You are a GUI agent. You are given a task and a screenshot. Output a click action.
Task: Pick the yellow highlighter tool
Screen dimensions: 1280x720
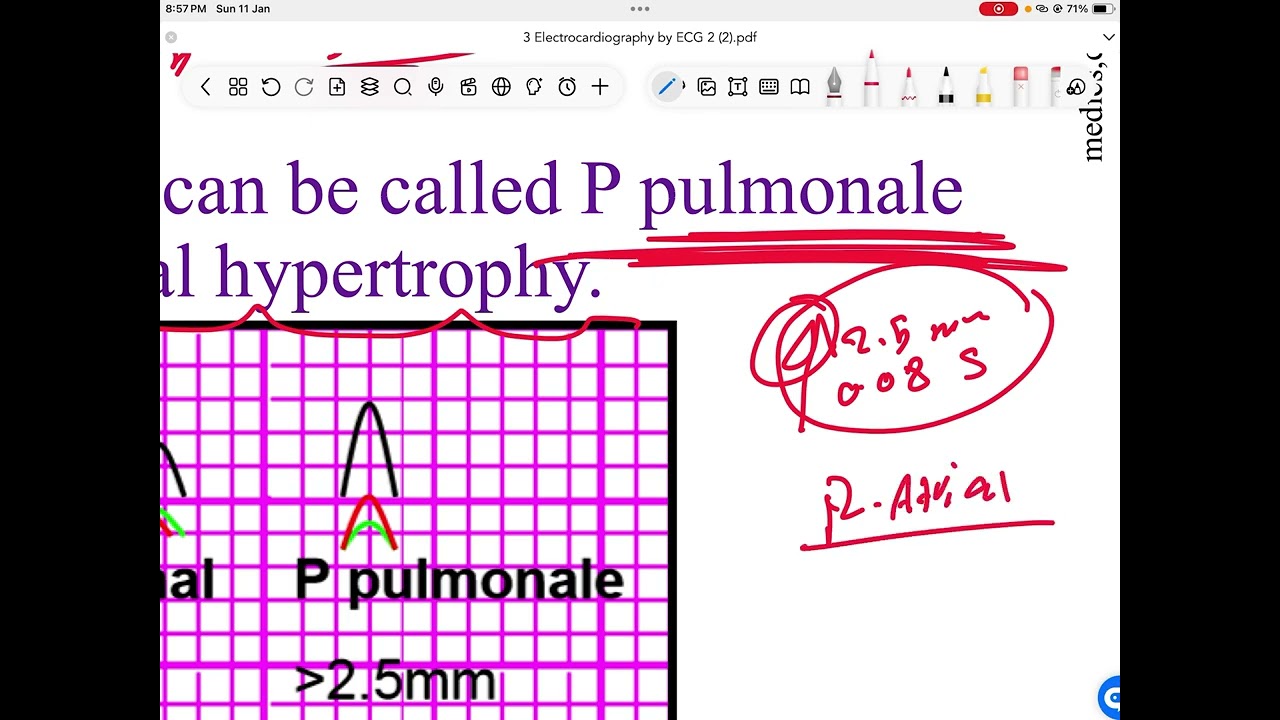983,86
